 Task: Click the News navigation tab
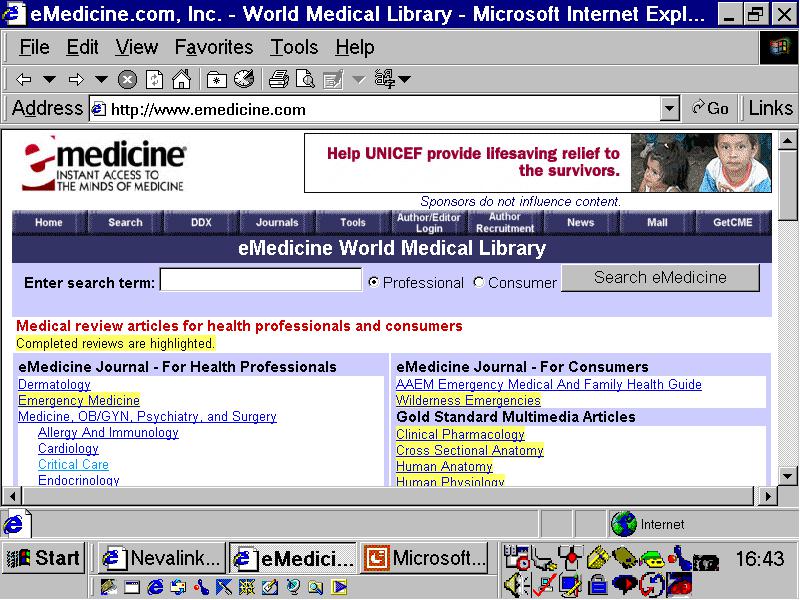(581, 222)
